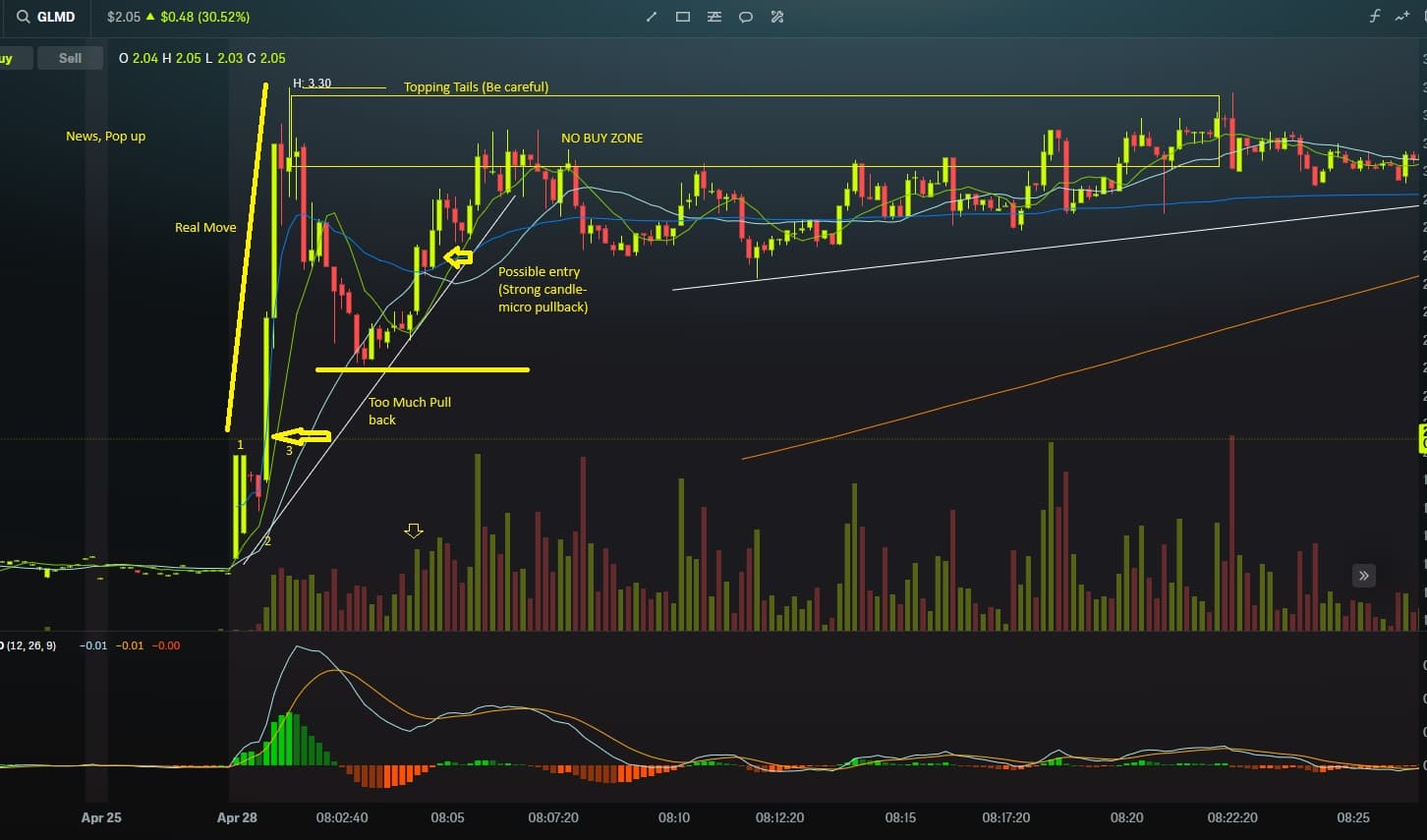Click the magnifier search icon beside GLMD
1427x840 pixels.
pos(23,17)
